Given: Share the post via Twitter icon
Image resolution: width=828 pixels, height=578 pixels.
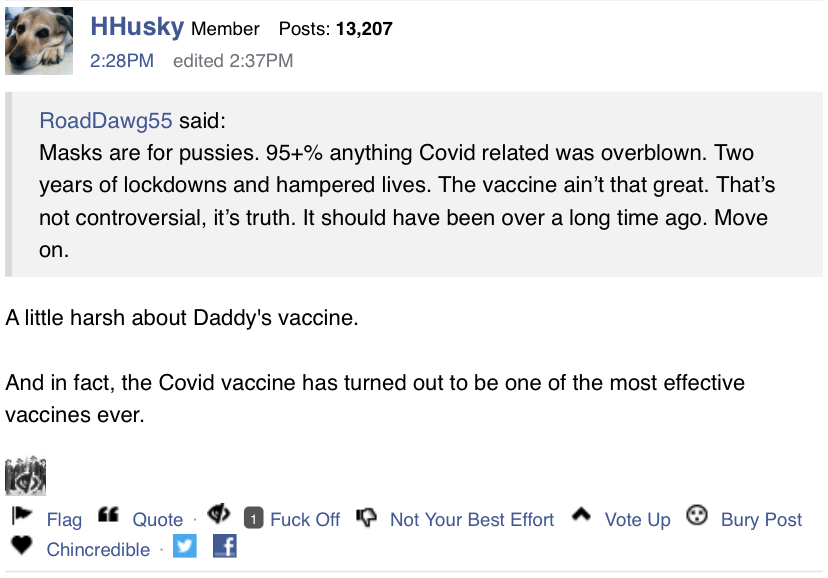Looking at the screenshot, I should coord(185,546).
